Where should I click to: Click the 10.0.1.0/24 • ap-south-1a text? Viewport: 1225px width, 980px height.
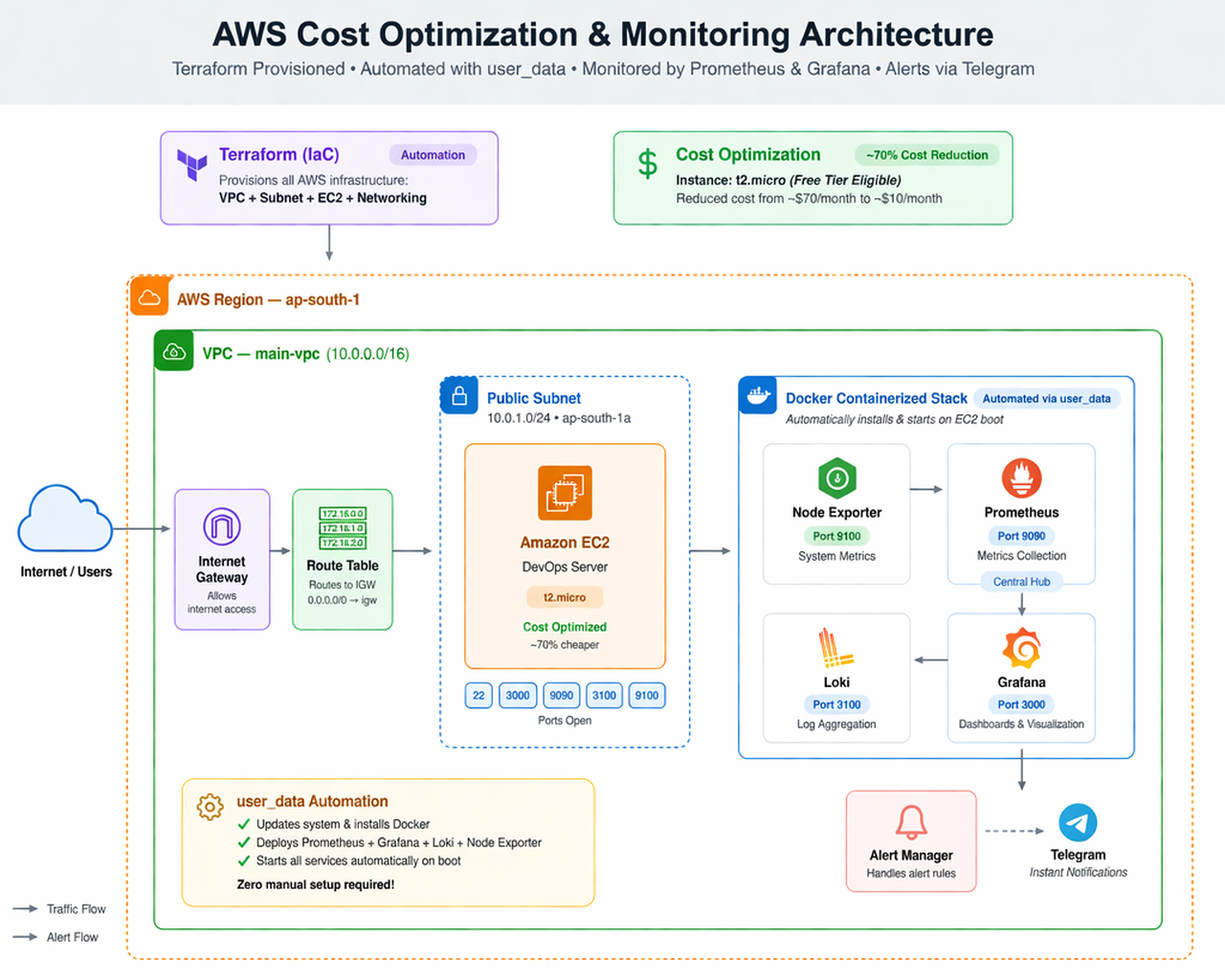559,418
